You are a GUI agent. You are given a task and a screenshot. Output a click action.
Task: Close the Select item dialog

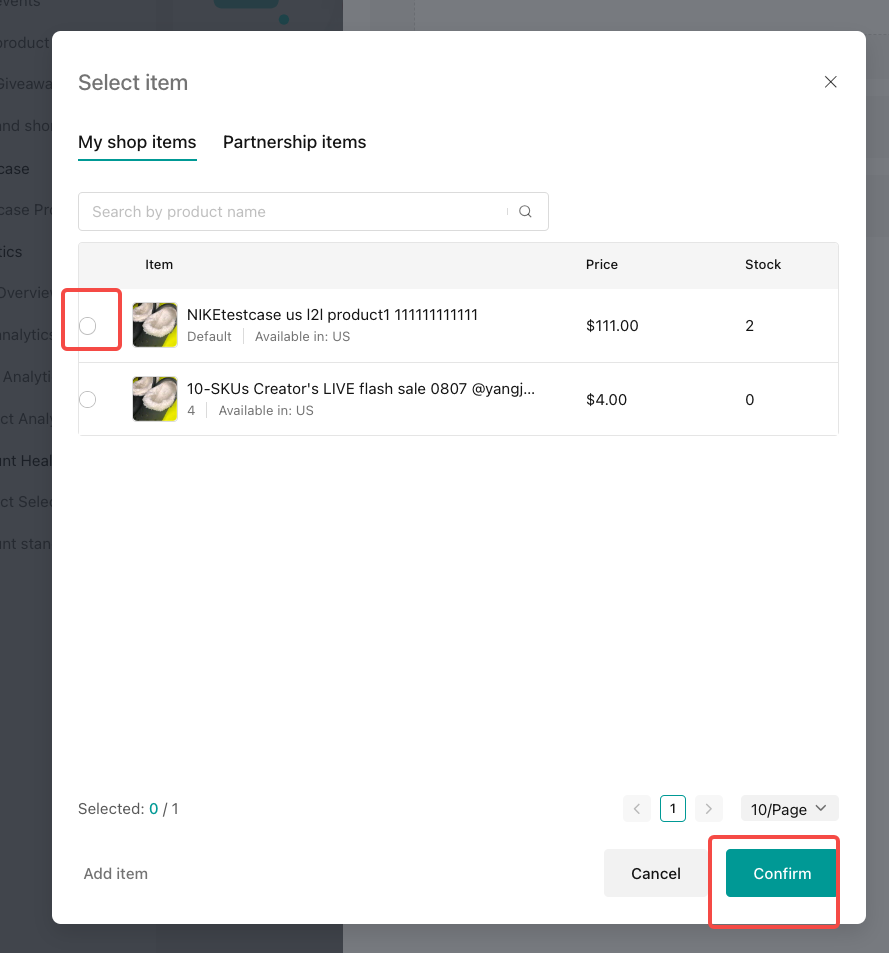coord(830,82)
